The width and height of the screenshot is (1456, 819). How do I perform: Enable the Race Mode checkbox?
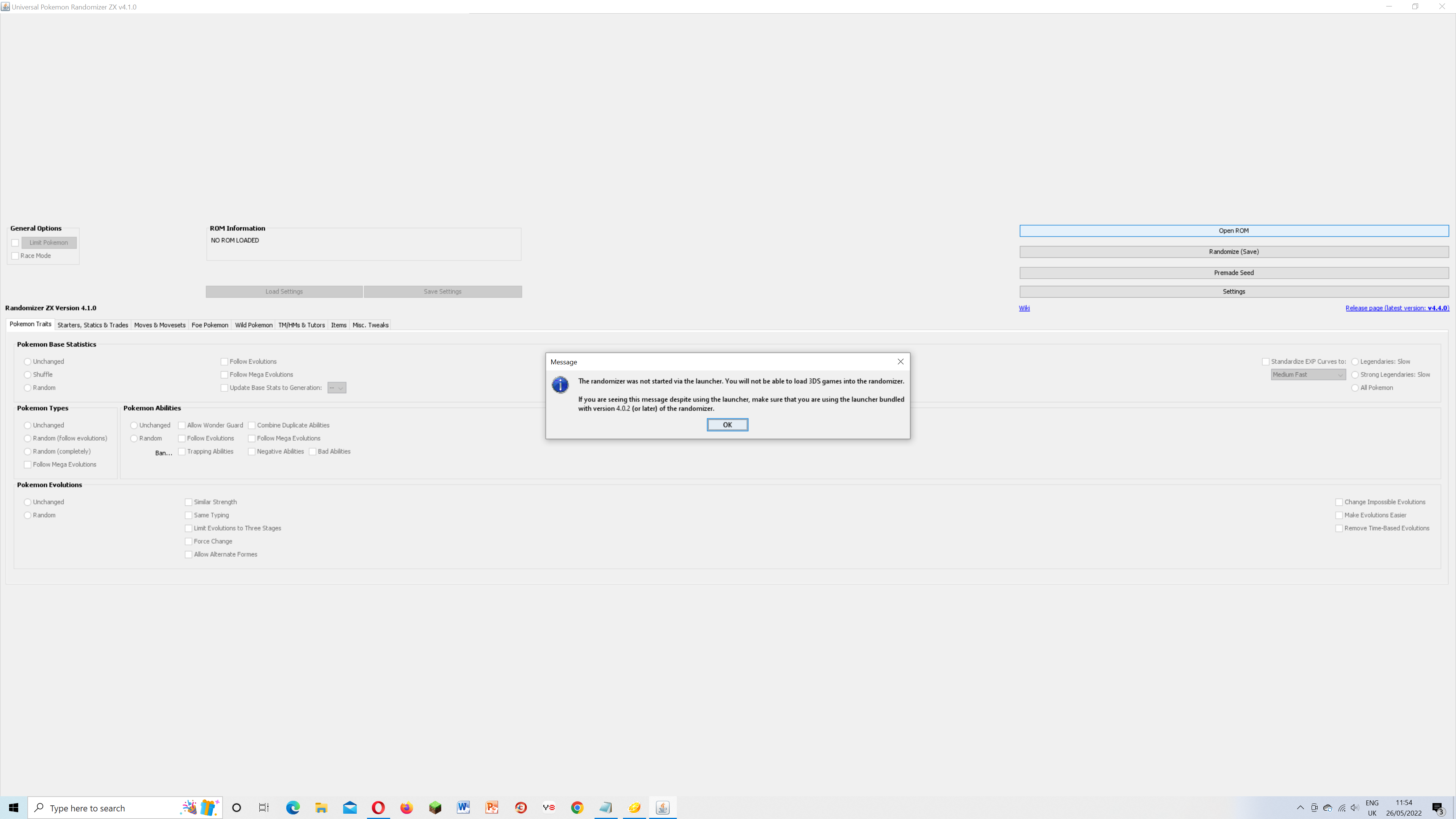tap(15, 256)
